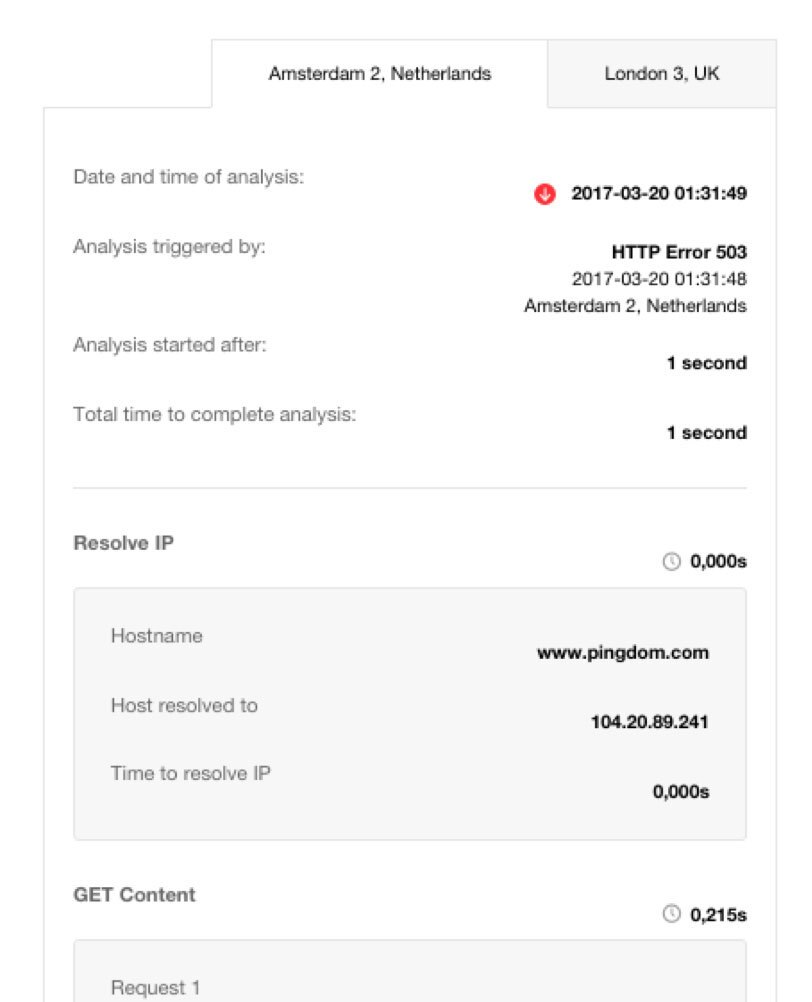
Task: Click the Request 1 entry
Action: 155,988
